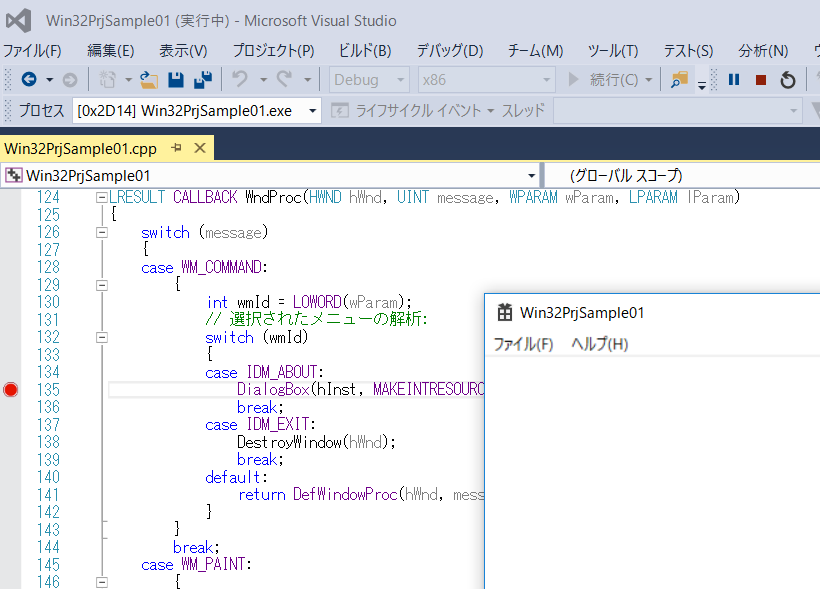Open the デバッグ(D) menu

pos(449,51)
